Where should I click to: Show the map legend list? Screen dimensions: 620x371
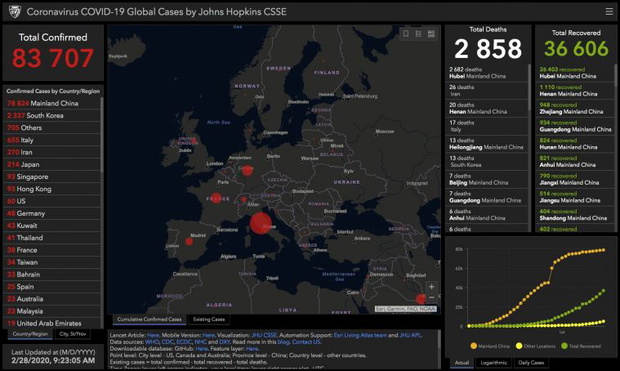pos(418,34)
